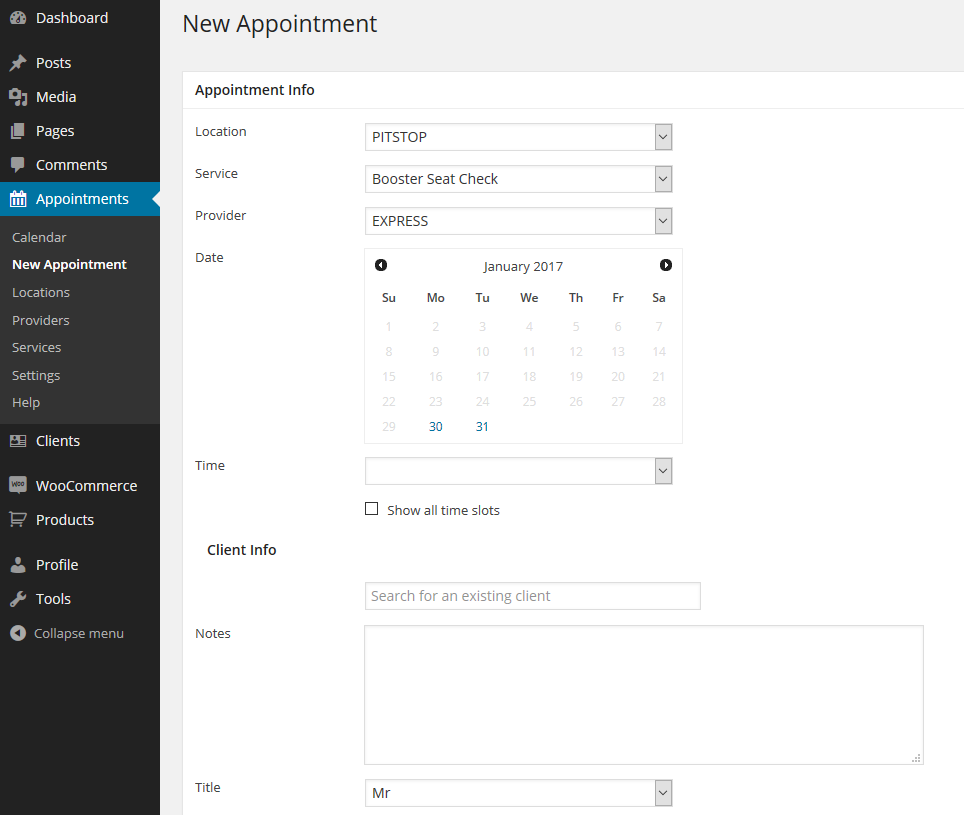Click the WooCommerce icon in sidebar
964x815 pixels.
point(18,485)
